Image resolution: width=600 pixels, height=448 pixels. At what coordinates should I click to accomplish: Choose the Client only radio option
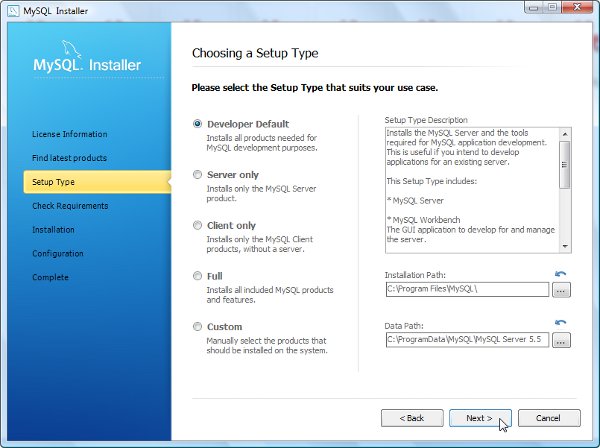(x=197, y=225)
